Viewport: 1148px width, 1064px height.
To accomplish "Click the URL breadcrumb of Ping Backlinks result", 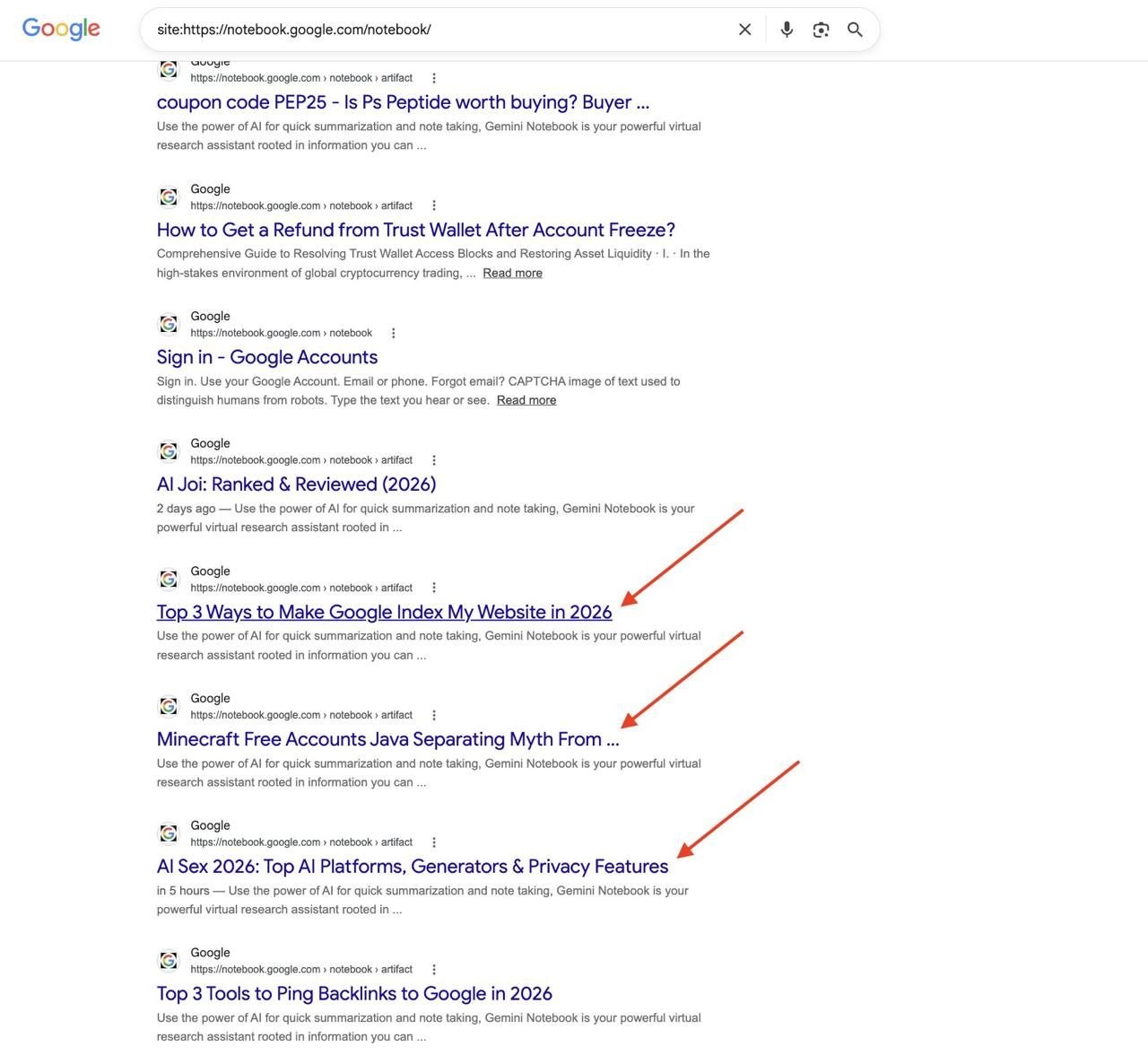I will tap(301, 970).
